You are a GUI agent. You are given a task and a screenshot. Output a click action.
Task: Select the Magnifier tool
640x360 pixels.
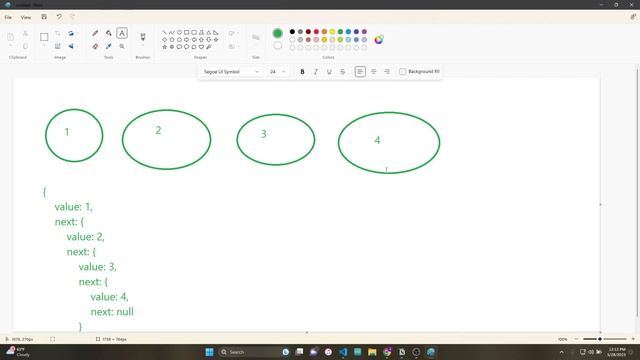122,47
